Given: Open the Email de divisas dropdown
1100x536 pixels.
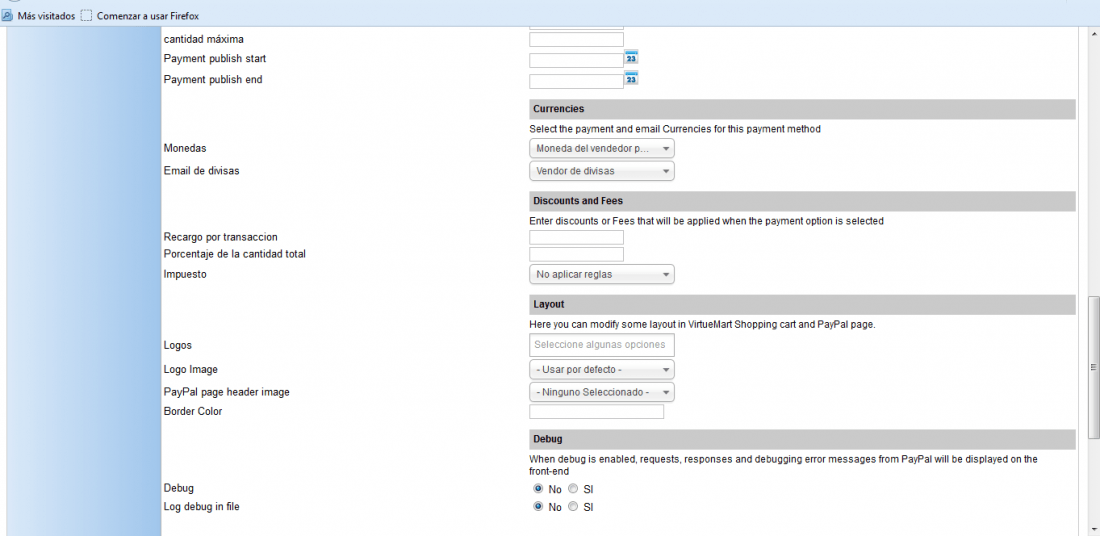Looking at the screenshot, I should click(602, 171).
